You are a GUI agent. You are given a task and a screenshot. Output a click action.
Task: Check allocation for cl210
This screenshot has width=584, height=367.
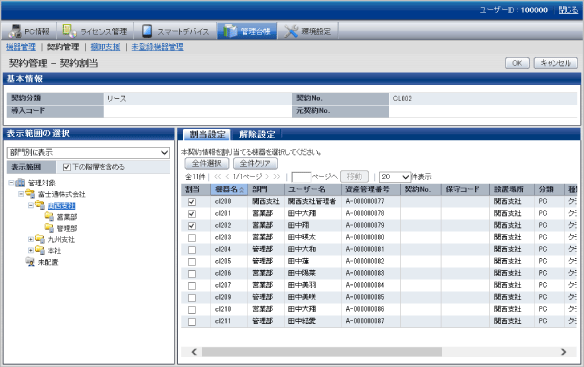[192, 310]
